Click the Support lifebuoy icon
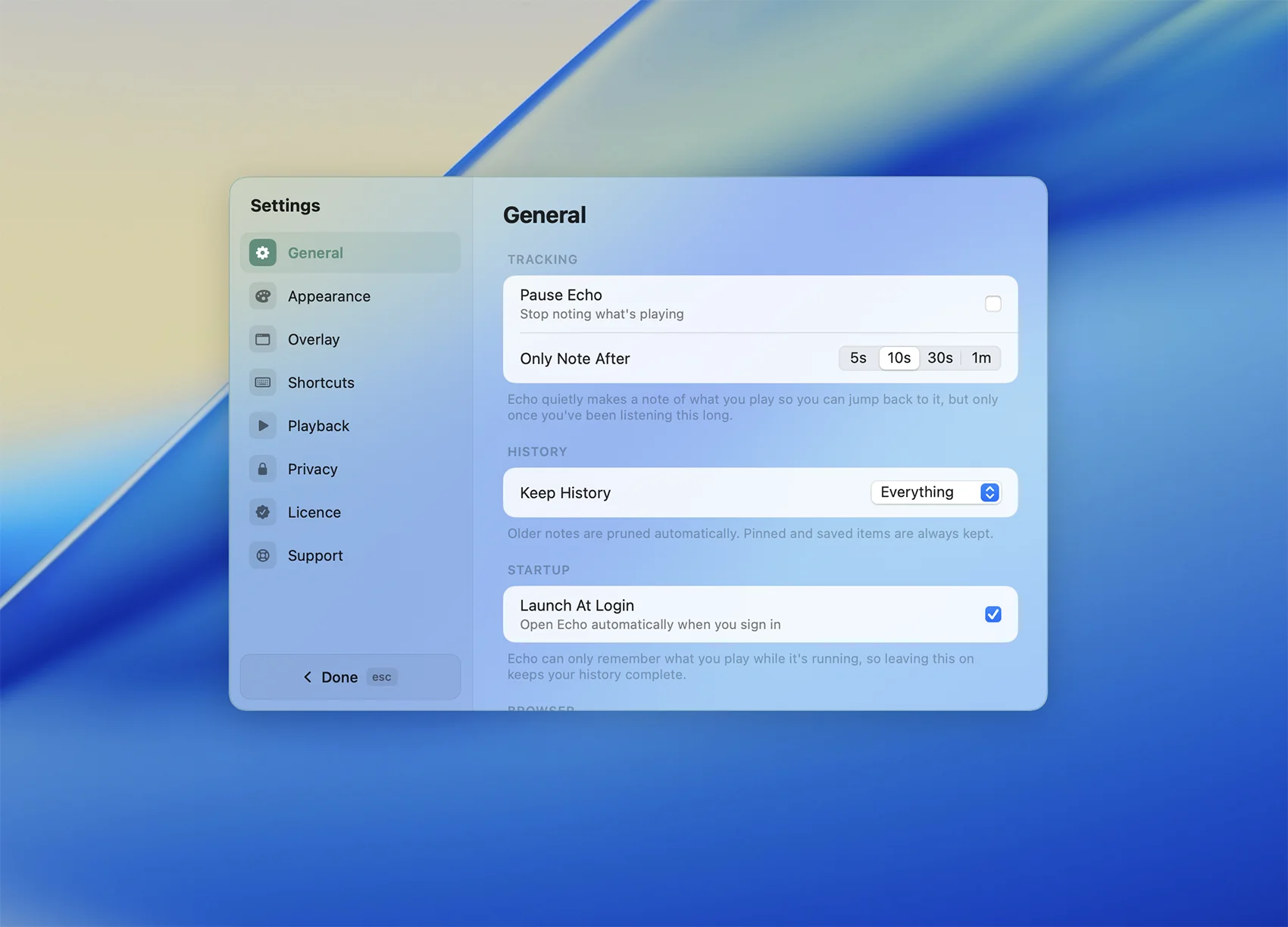 point(263,555)
